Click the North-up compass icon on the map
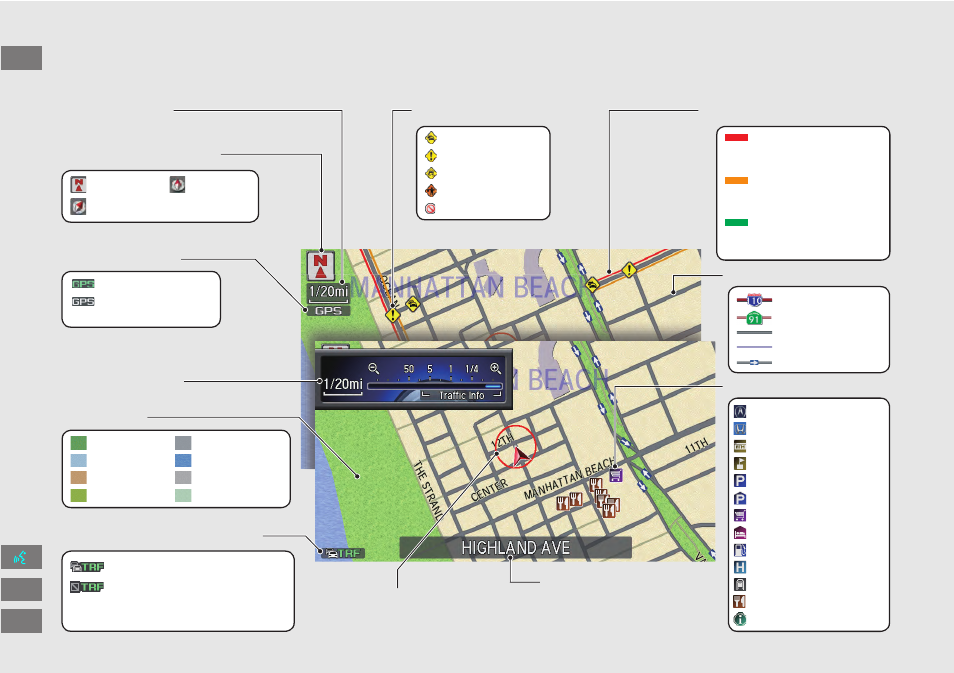This screenshot has height=673, width=954. pos(321,266)
